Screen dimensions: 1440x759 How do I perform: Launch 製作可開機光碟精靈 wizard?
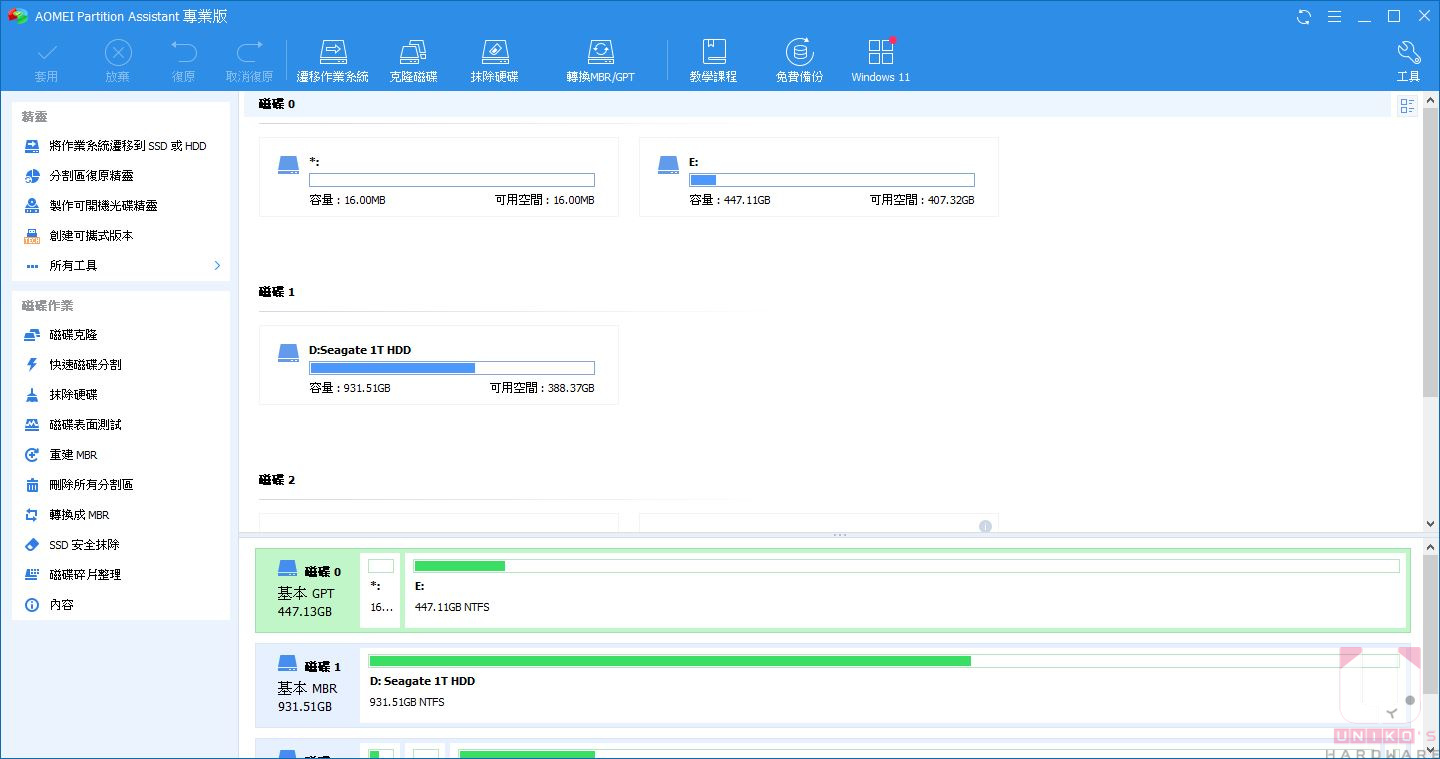[x=121, y=206]
